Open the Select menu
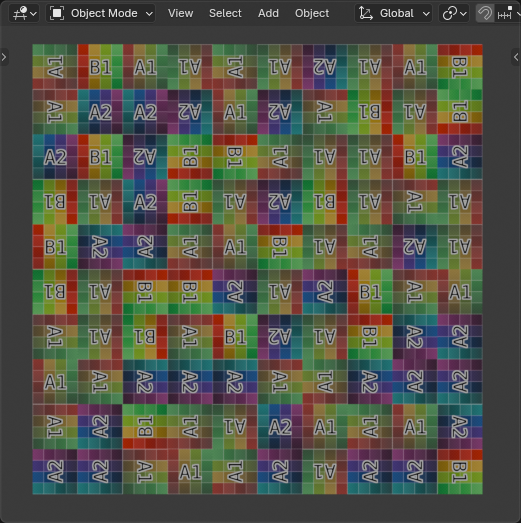 tap(225, 13)
